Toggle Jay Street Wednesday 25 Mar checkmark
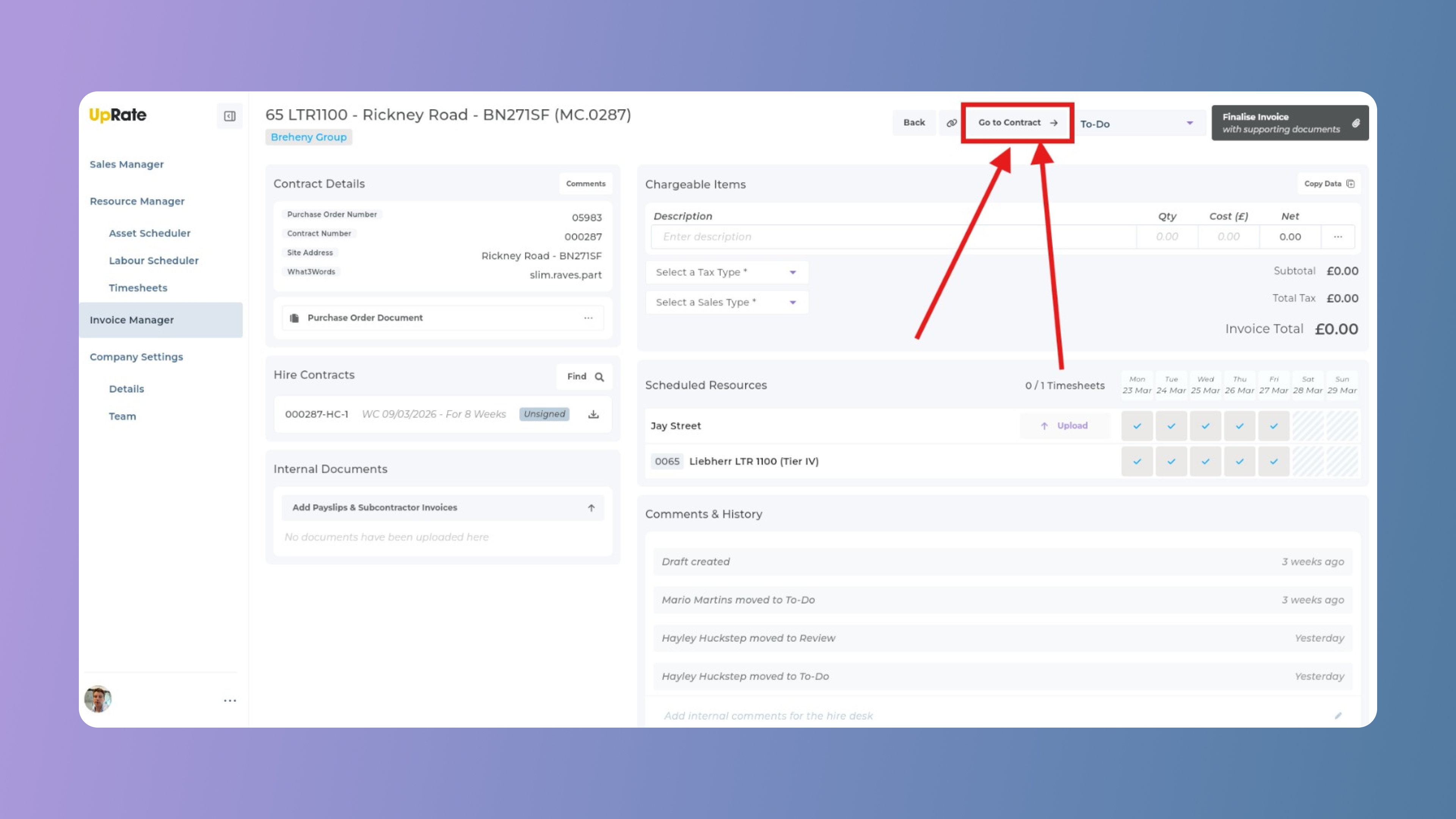The image size is (1456, 819). tap(1205, 426)
